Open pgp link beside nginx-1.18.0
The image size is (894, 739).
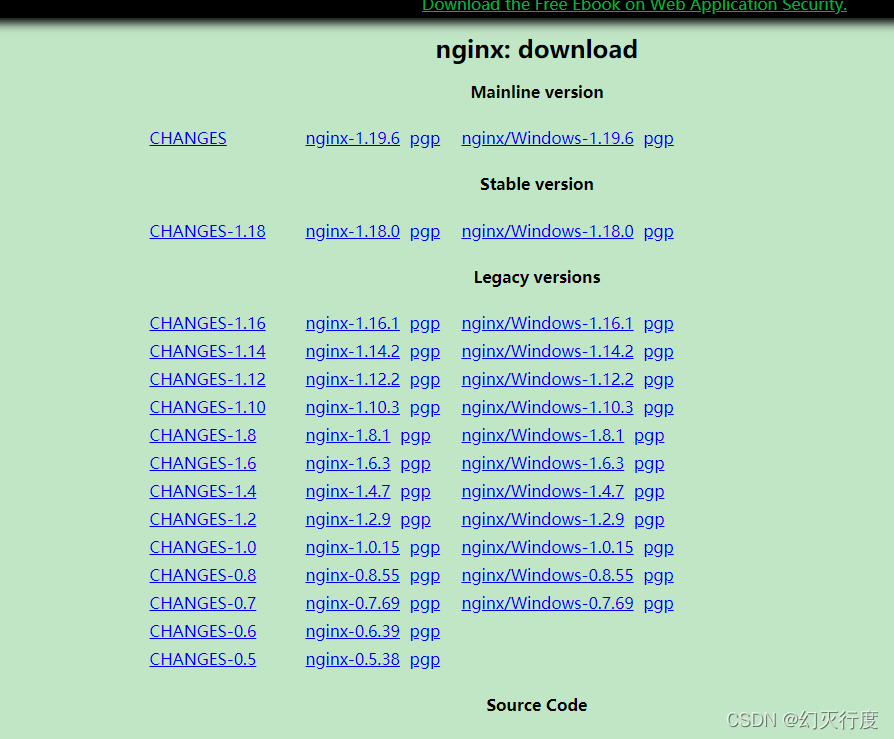pyautogui.click(x=425, y=232)
